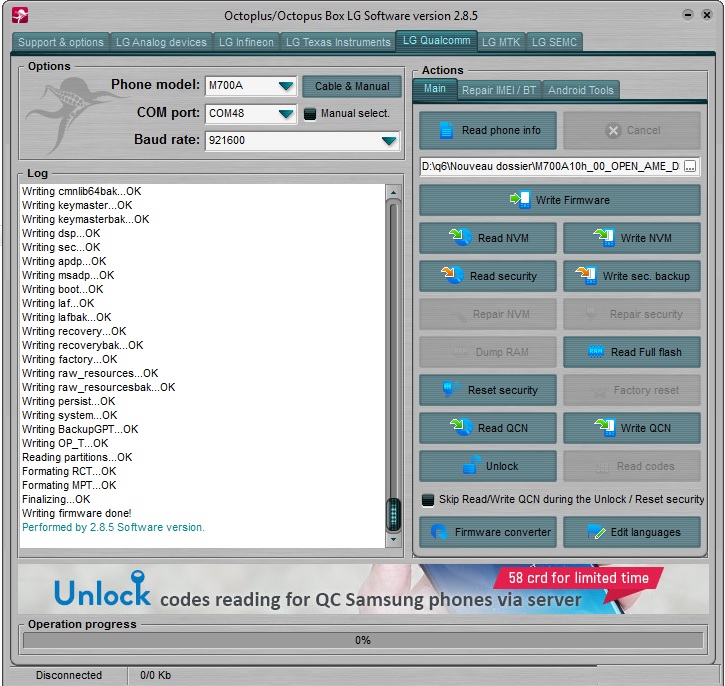The width and height of the screenshot is (725, 686).
Task: Click the Octoplus app logo icon
Action: pyautogui.click(x=20, y=15)
